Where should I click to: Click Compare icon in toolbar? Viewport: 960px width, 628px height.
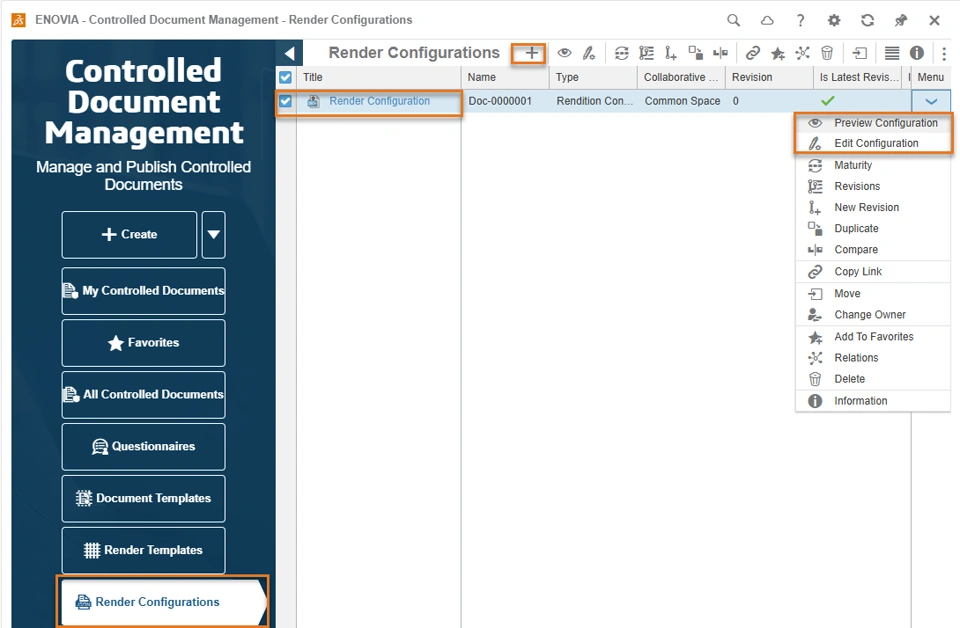tap(721, 53)
